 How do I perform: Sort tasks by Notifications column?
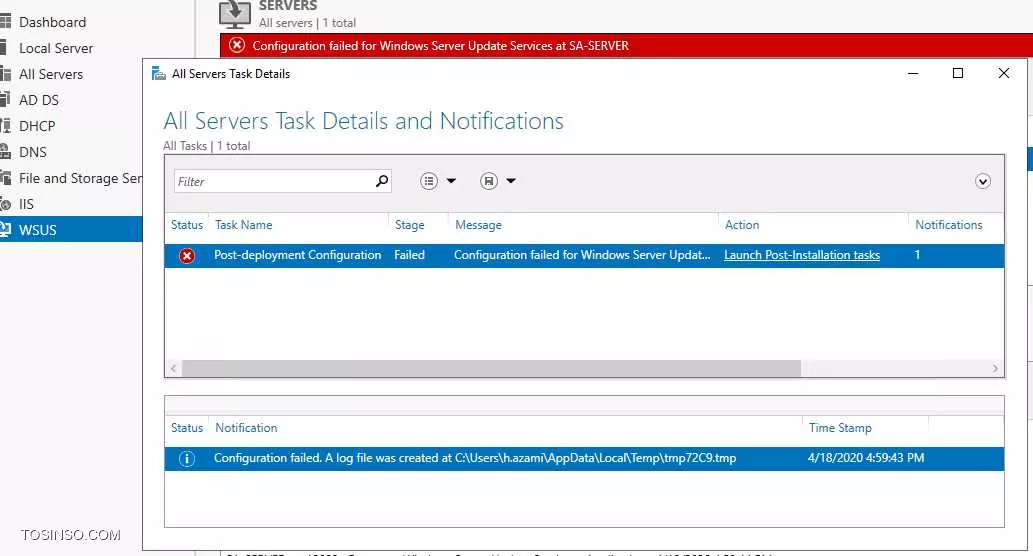point(949,225)
